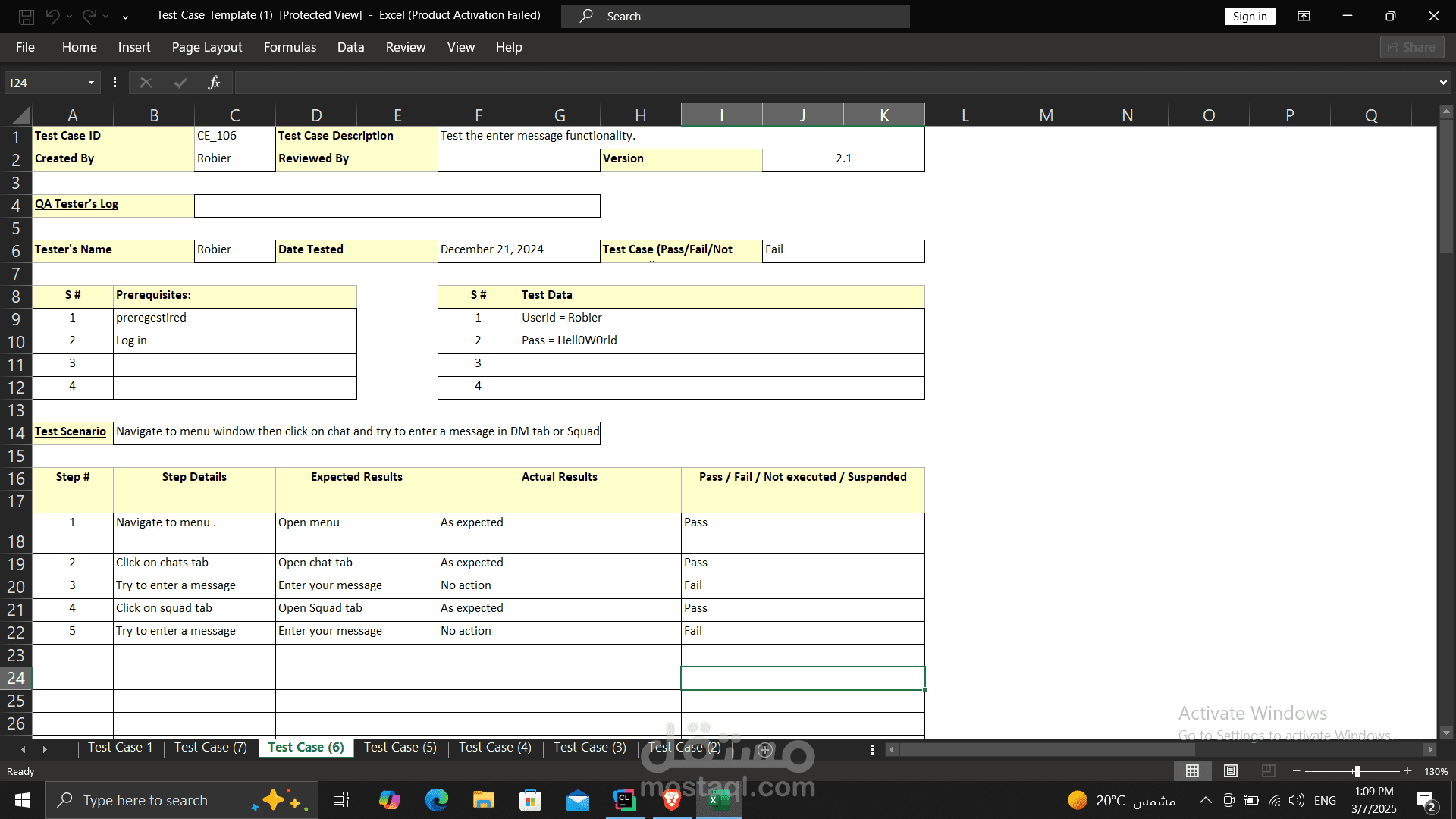Click the zoom out minus button
This screenshot has width=1456, height=819.
point(1297,771)
